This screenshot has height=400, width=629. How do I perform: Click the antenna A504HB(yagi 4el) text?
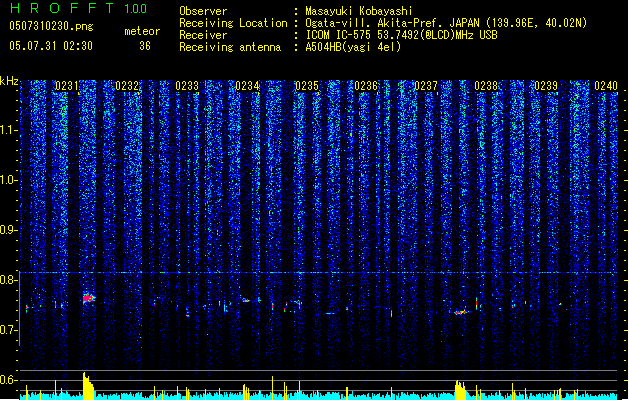click(353, 47)
